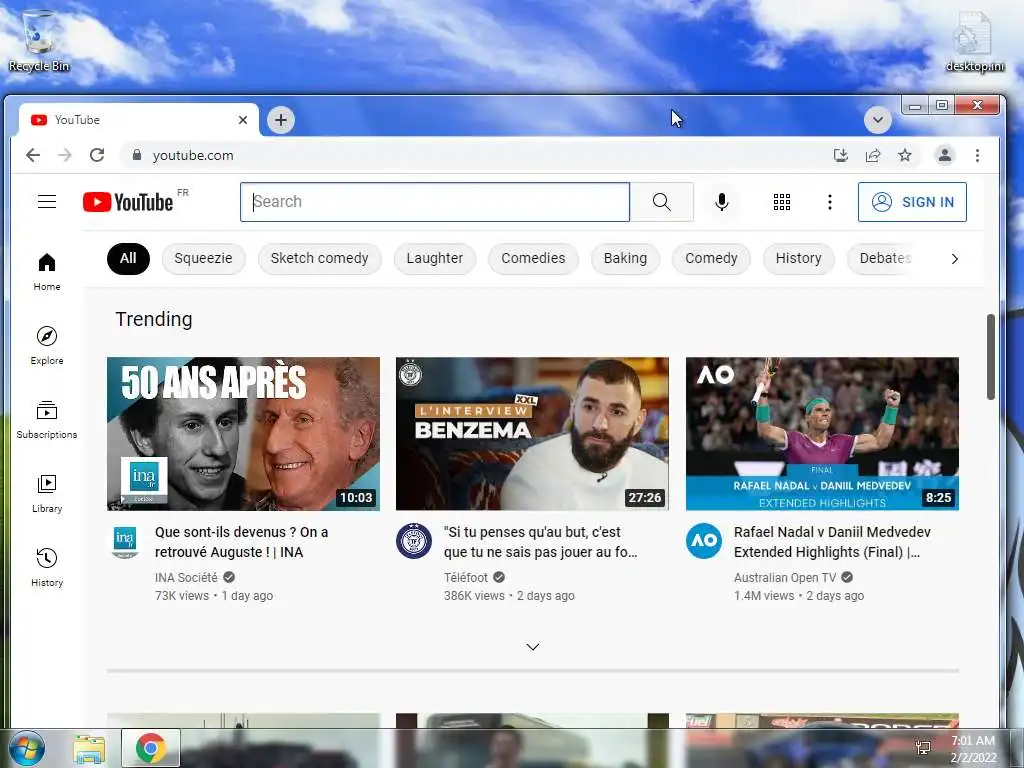1024x768 pixels.
Task: Start voice search with the microphone icon
Action: pos(722,202)
